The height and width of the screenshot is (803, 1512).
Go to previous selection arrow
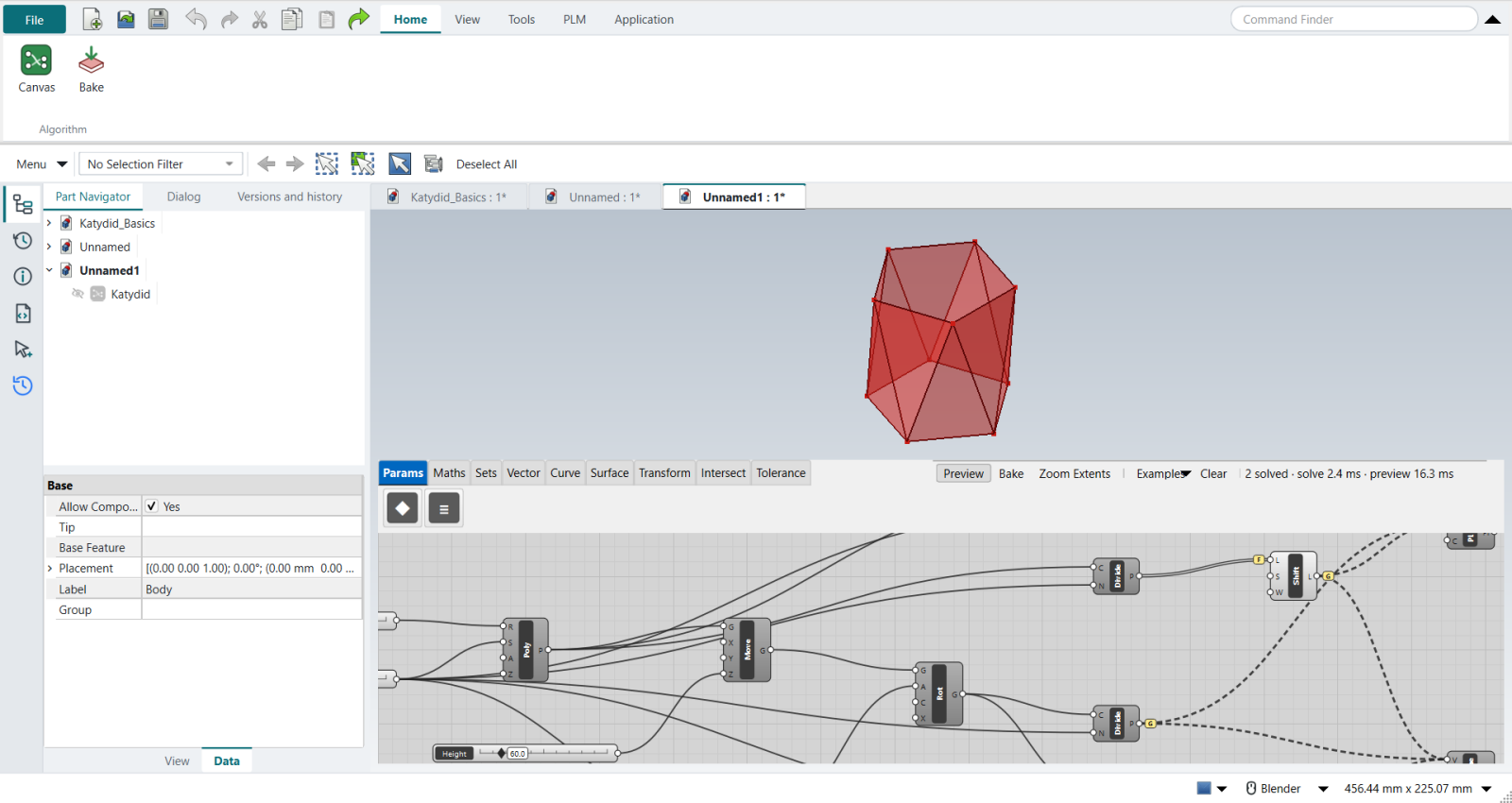[266, 163]
